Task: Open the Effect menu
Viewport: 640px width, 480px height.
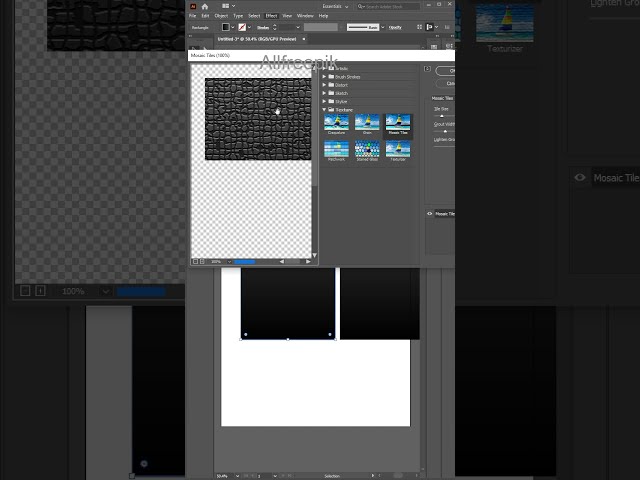Action: tap(271, 16)
